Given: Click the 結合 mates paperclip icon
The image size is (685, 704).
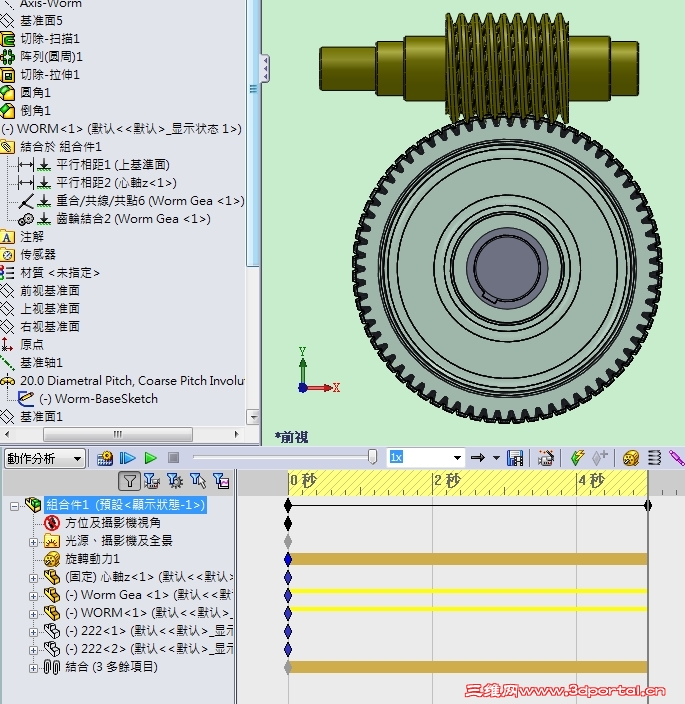Looking at the screenshot, I should point(52,667).
